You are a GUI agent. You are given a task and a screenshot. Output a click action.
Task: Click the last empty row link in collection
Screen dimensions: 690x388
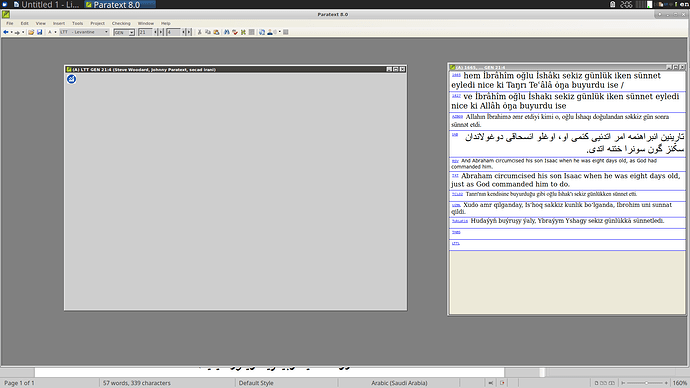(455, 243)
